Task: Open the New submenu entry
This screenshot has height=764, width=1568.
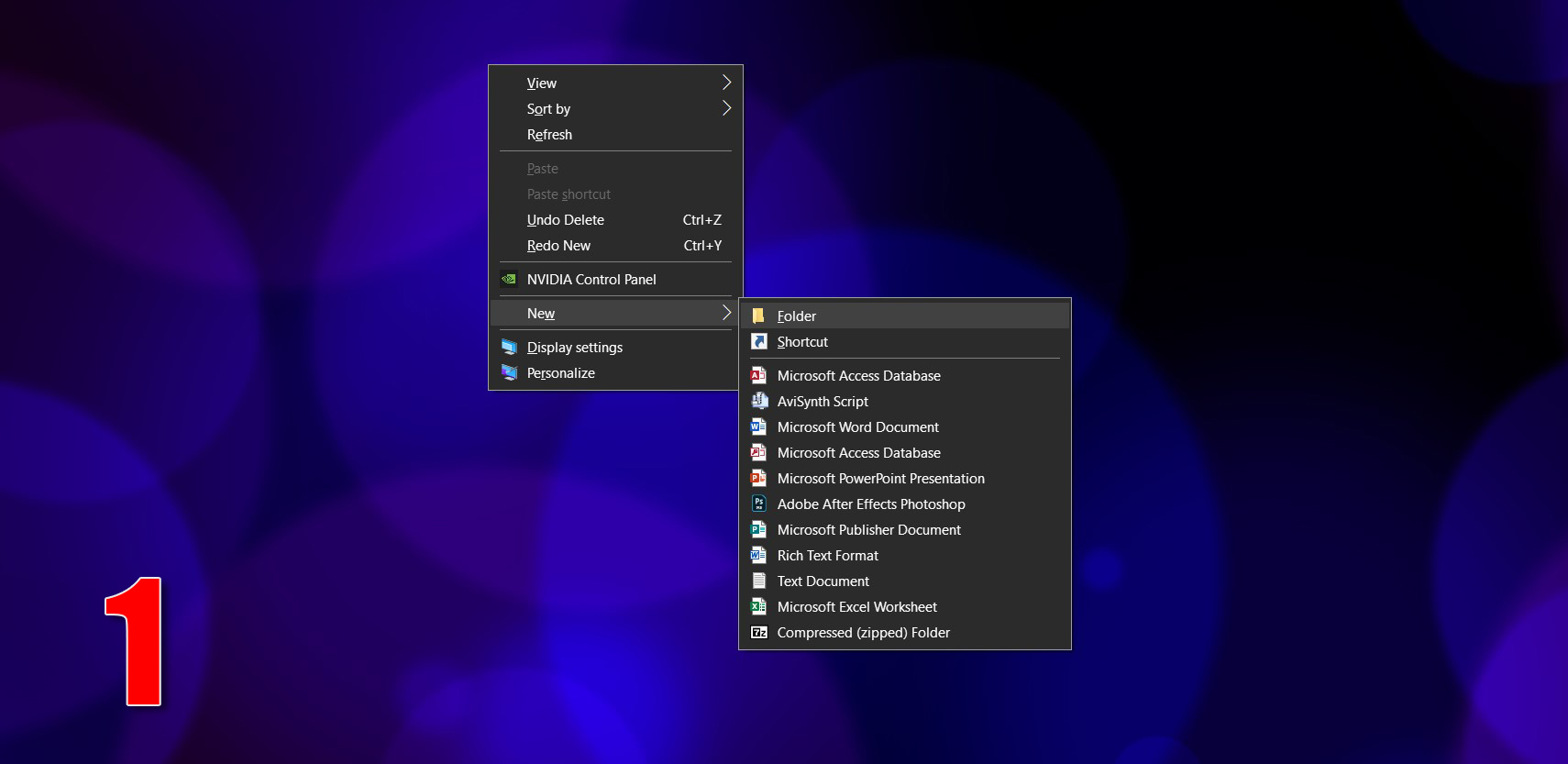Action: pos(615,313)
